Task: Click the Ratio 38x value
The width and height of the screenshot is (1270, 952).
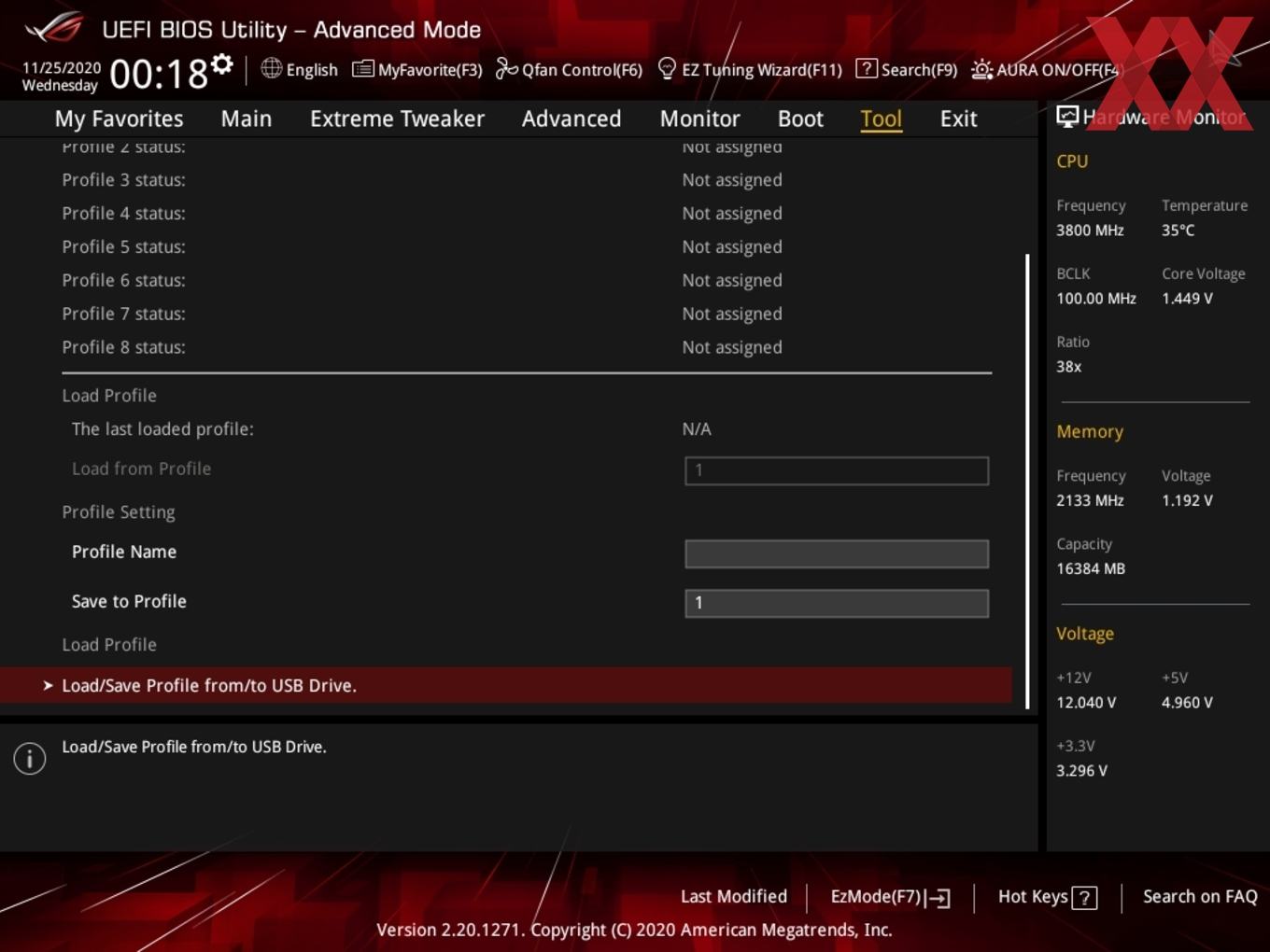Action: click(x=1069, y=367)
